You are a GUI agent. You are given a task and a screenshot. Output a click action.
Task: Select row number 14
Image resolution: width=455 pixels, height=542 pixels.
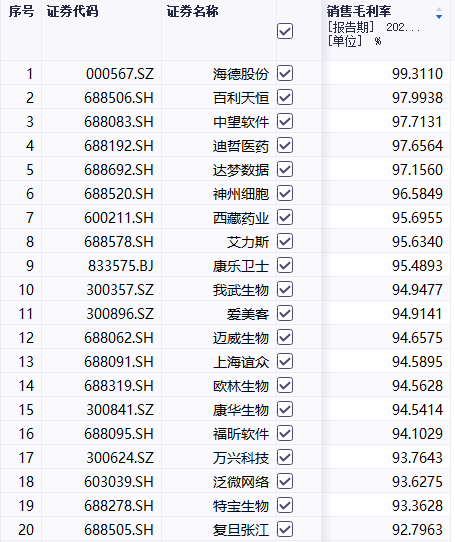26,385
